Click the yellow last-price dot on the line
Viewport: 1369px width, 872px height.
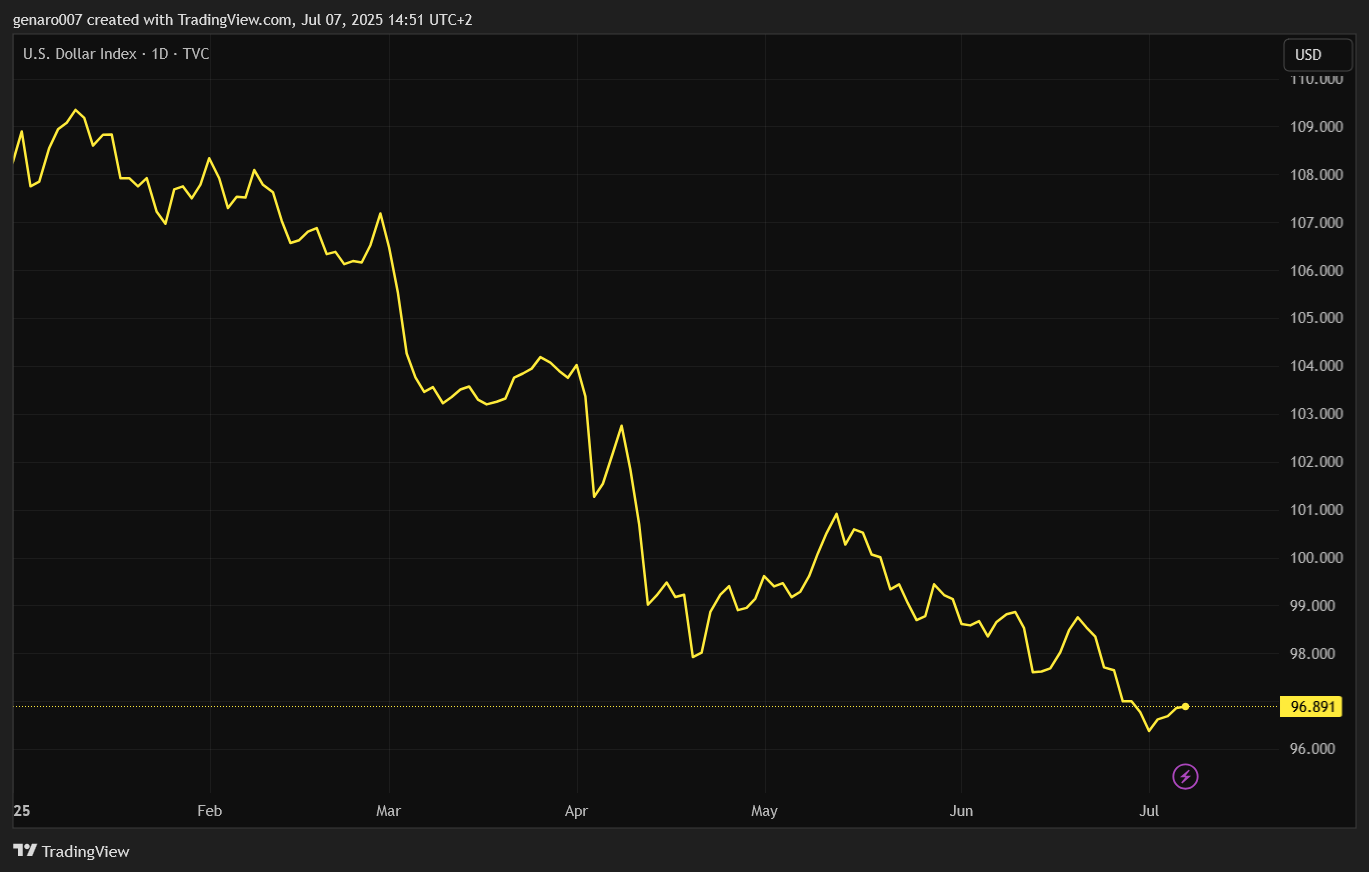pos(1185,707)
